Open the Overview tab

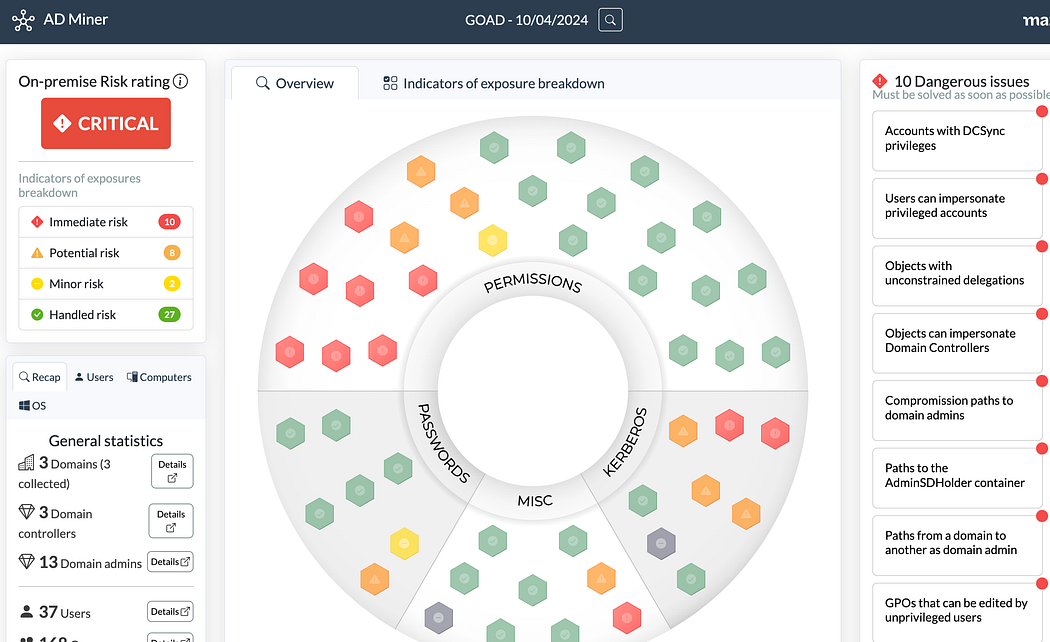click(295, 83)
